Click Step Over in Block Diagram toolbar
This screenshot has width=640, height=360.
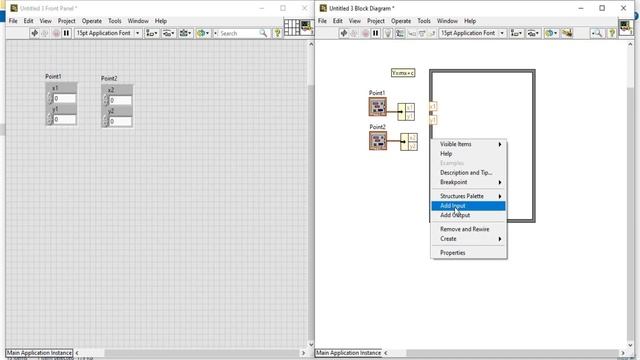point(422,33)
